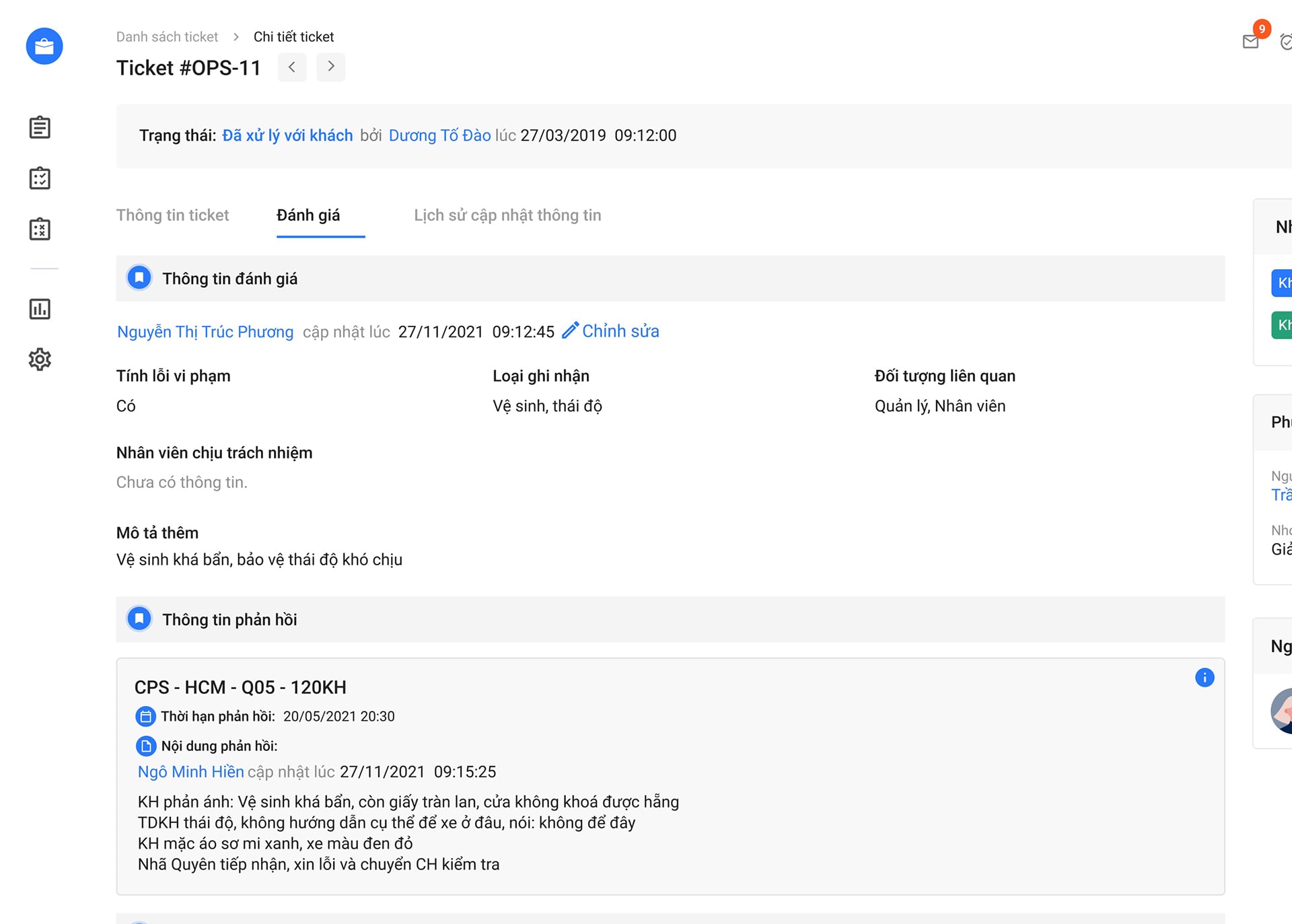Open Đã xử lý với khách status link
Viewport: 1292px width, 924px height.
pos(287,135)
